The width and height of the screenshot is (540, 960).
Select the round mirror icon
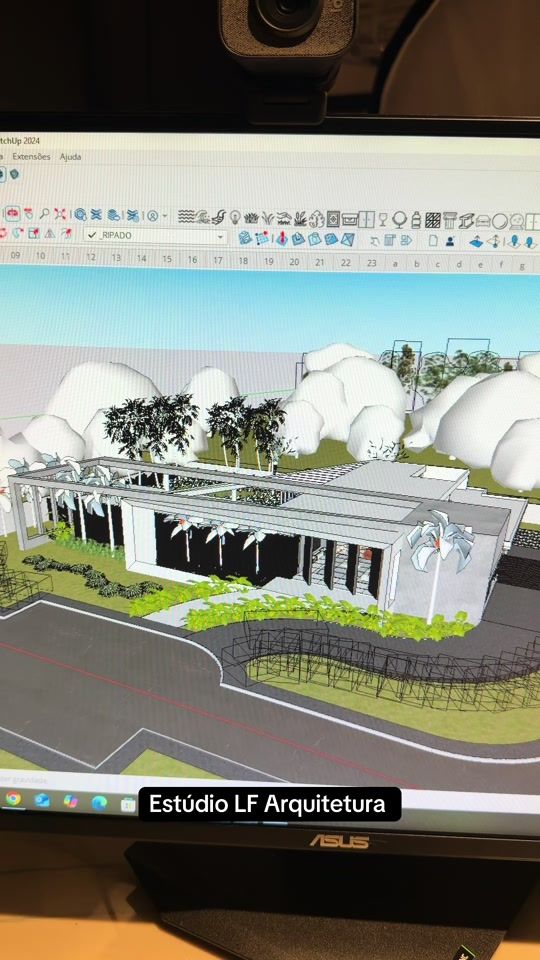(500, 221)
